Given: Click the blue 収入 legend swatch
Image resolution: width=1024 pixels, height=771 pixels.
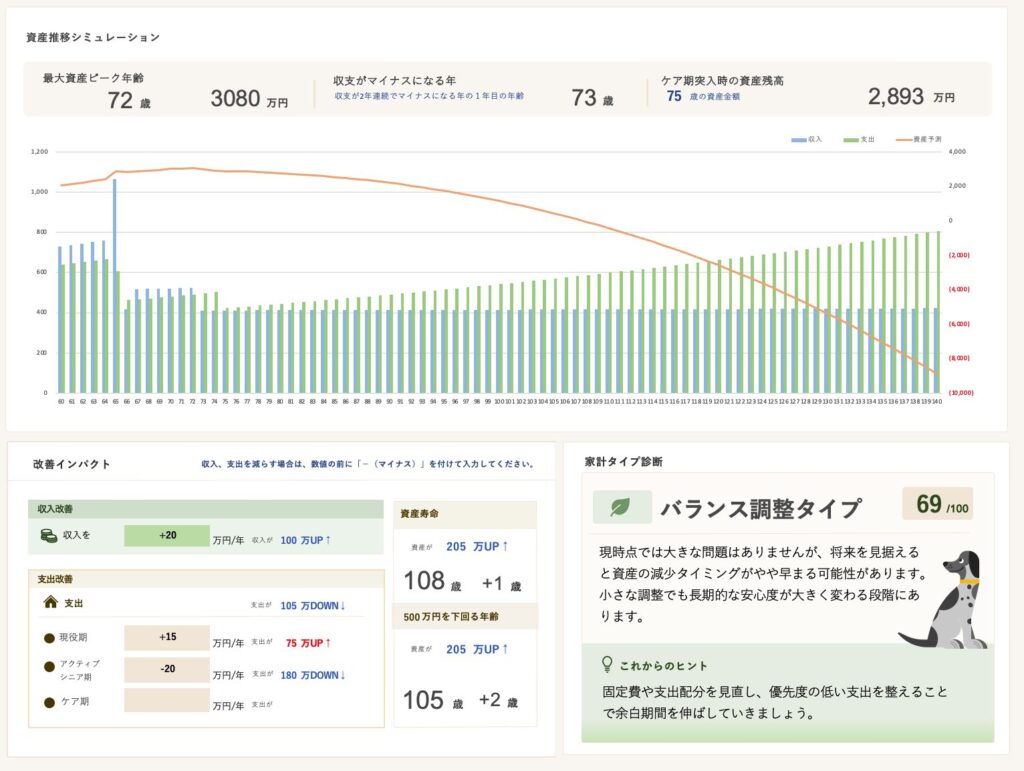Looking at the screenshot, I should pyautogui.click(x=798, y=139).
